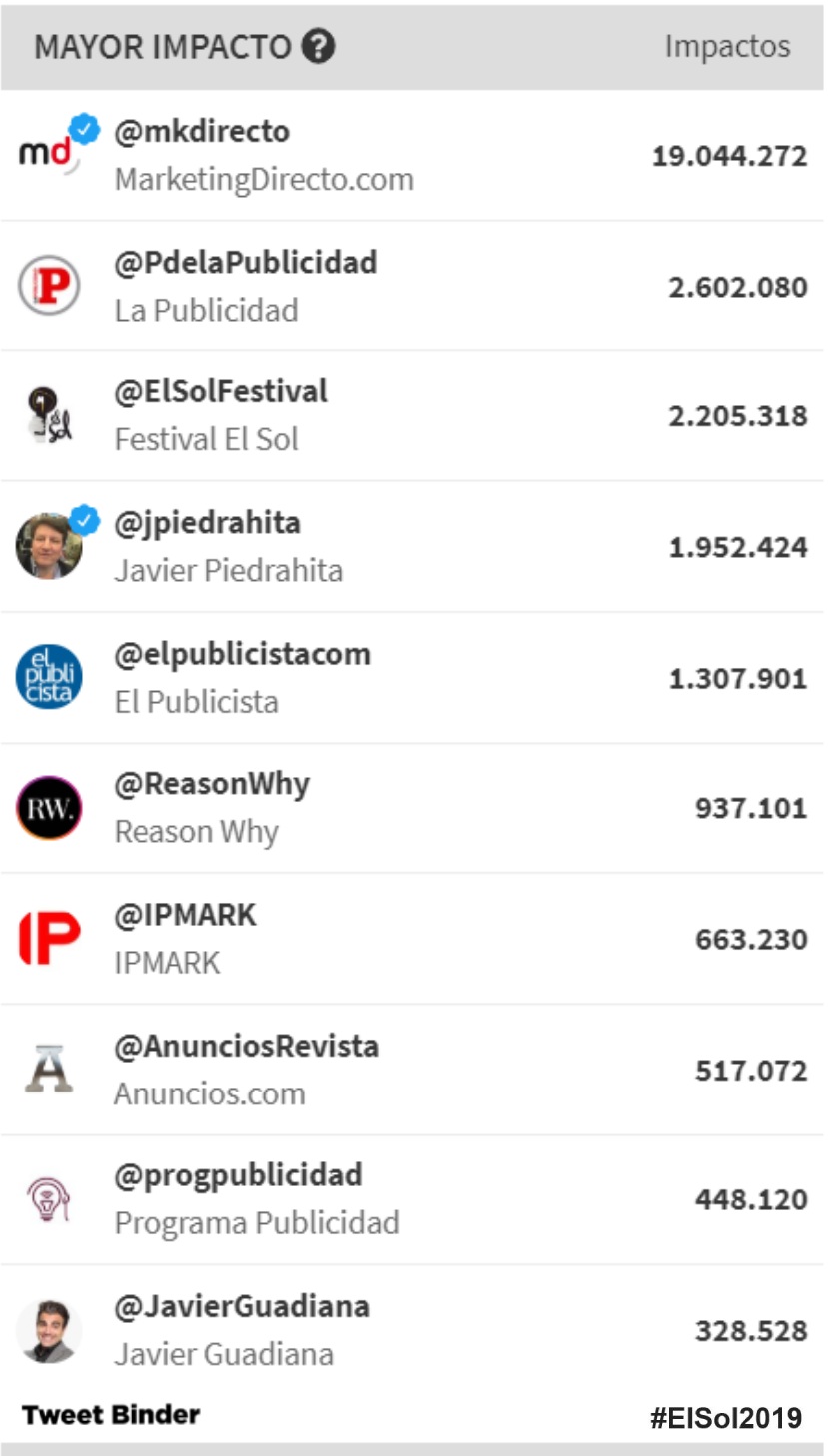Click the #ElSol2019 hashtag
The width and height of the screenshot is (828, 1456).
click(726, 1418)
